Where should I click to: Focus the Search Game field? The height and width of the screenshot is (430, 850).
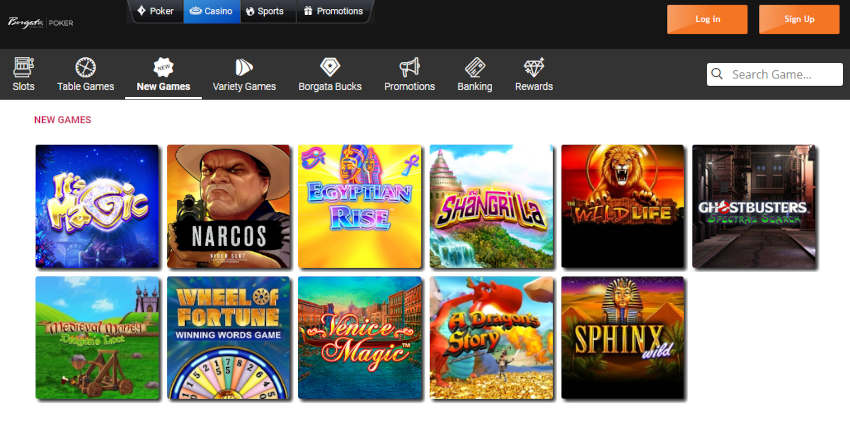[x=775, y=74]
